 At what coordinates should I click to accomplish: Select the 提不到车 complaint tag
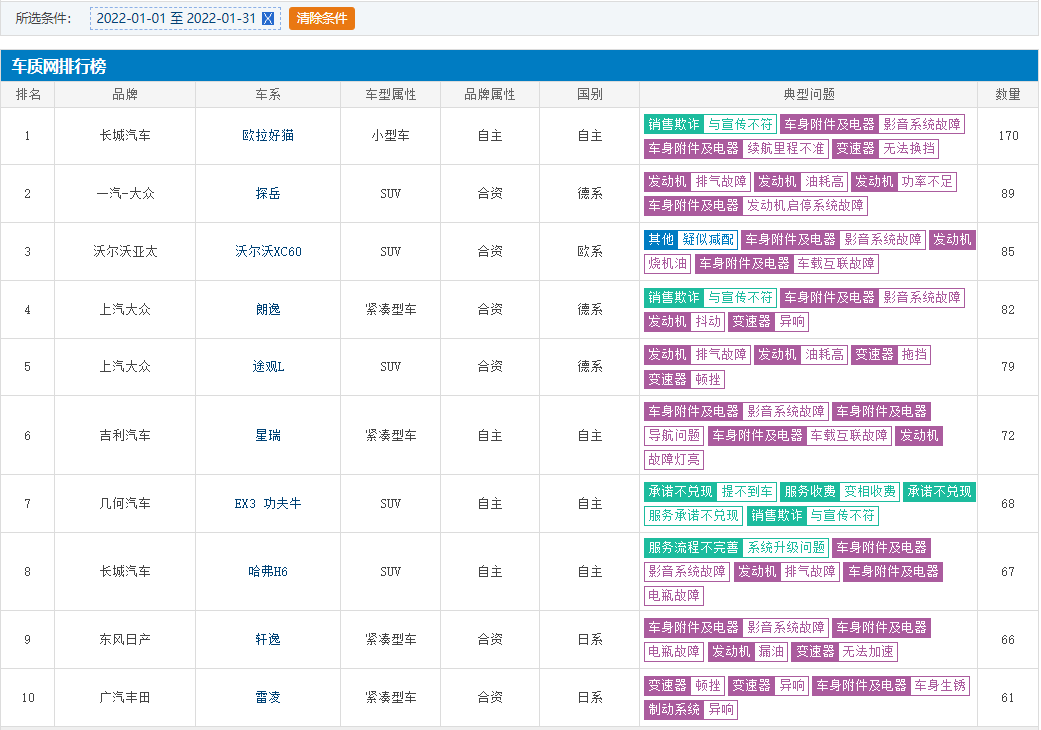coord(747,492)
